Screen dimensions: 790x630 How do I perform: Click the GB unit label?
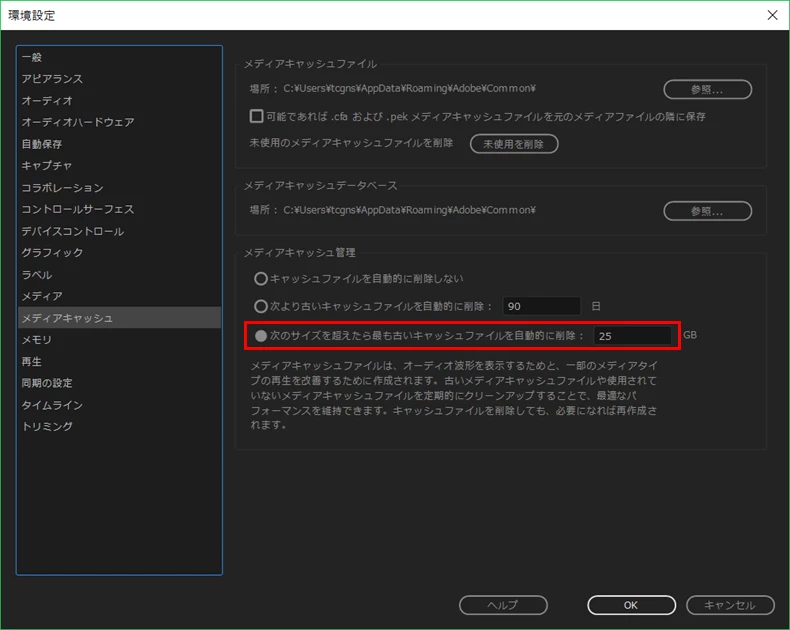tap(690, 335)
